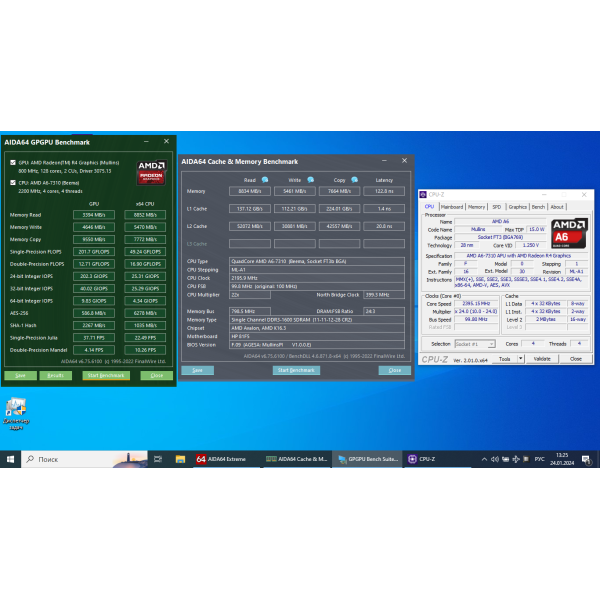This screenshot has height=600, width=600.
Task: Click Close in the Cache & Memory Benchmark
Action: (395, 370)
